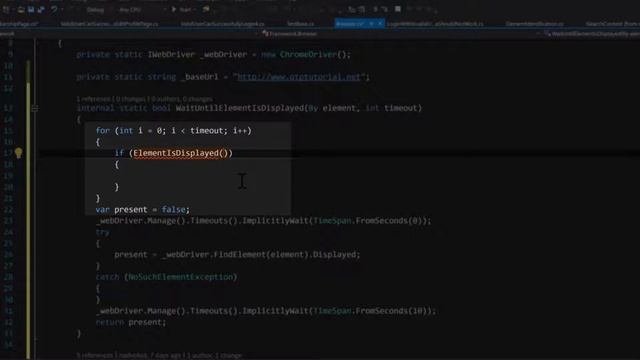640x360 pixels.
Task: Click the Open File folder icon
Action: click(20, 9)
